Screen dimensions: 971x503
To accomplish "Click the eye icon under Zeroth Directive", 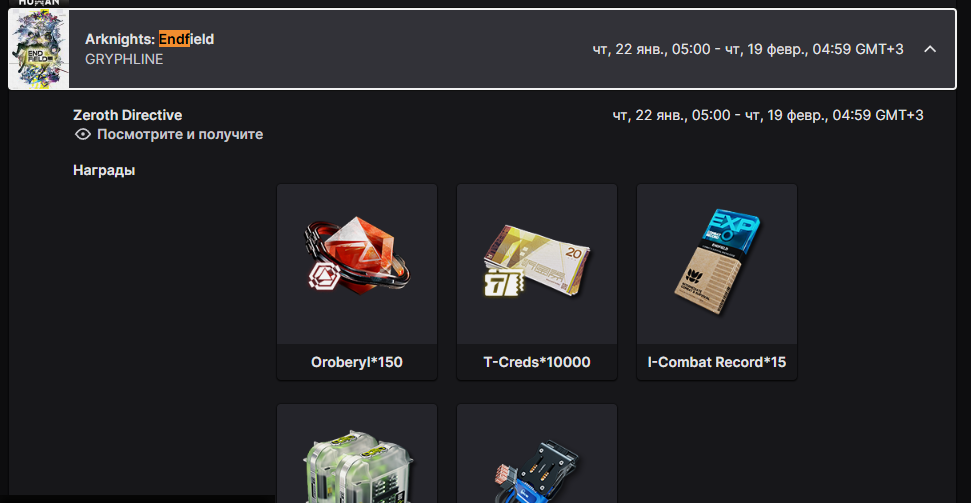I will click(82, 134).
